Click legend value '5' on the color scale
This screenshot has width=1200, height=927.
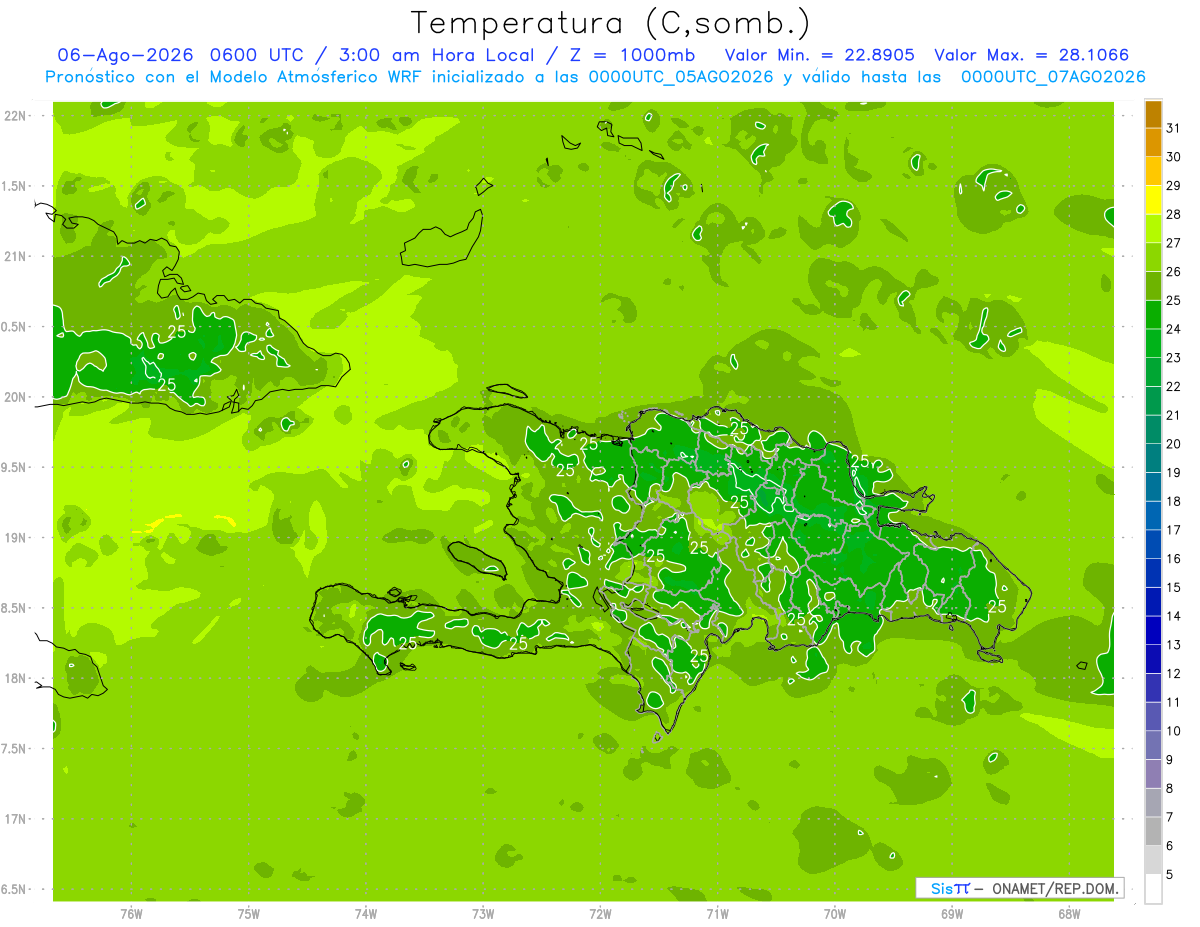pos(1170,874)
